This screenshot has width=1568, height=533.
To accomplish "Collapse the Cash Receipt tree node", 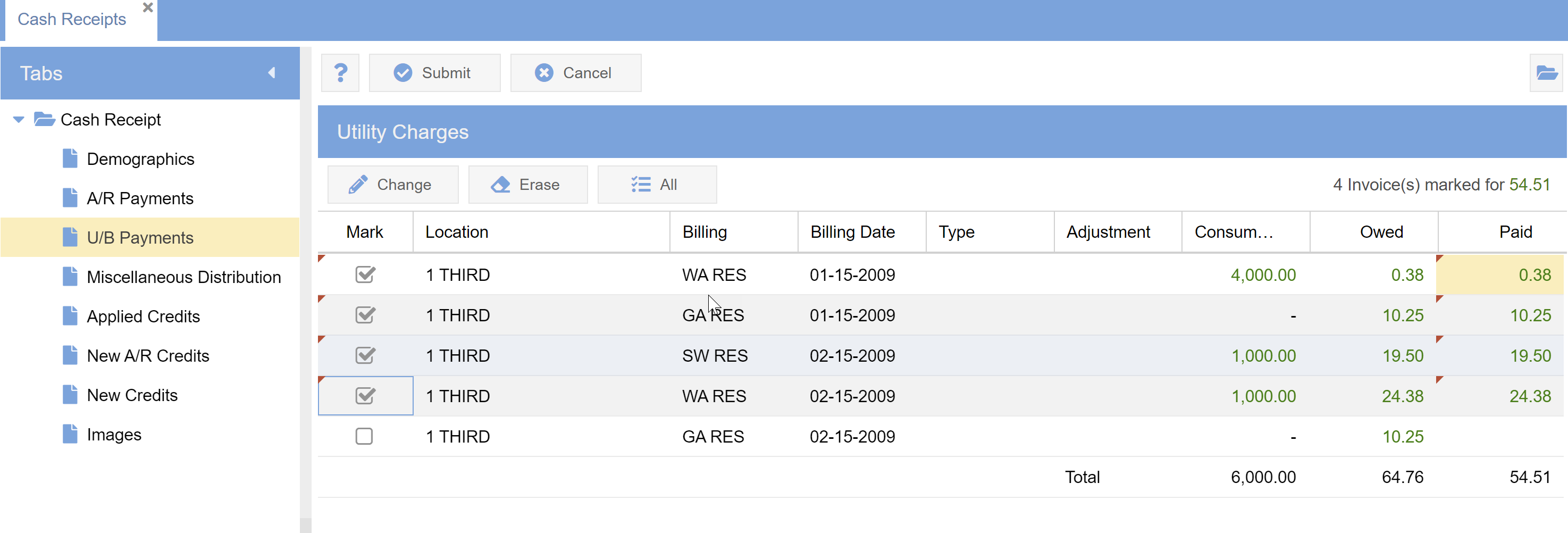I will (x=19, y=119).
